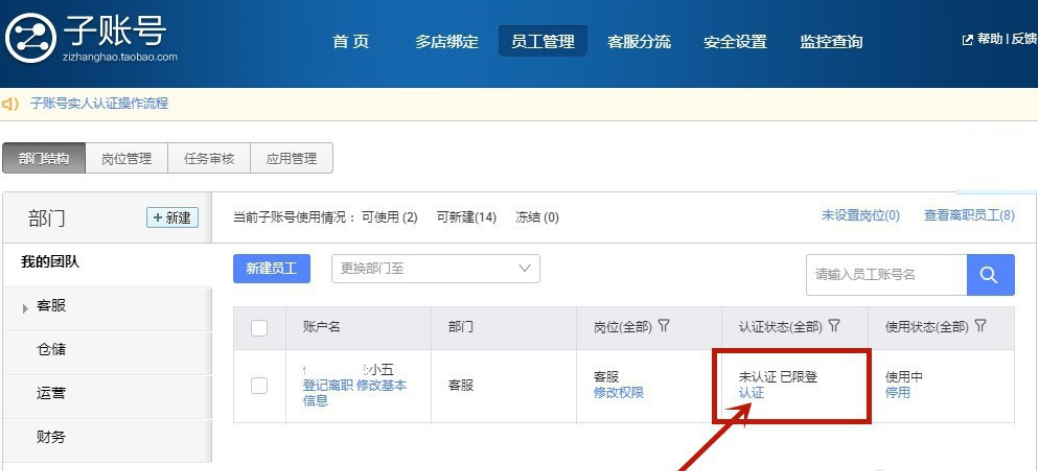Click the 新建员工 button
Viewport: 1038px width, 471px height.
click(x=271, y=268)
